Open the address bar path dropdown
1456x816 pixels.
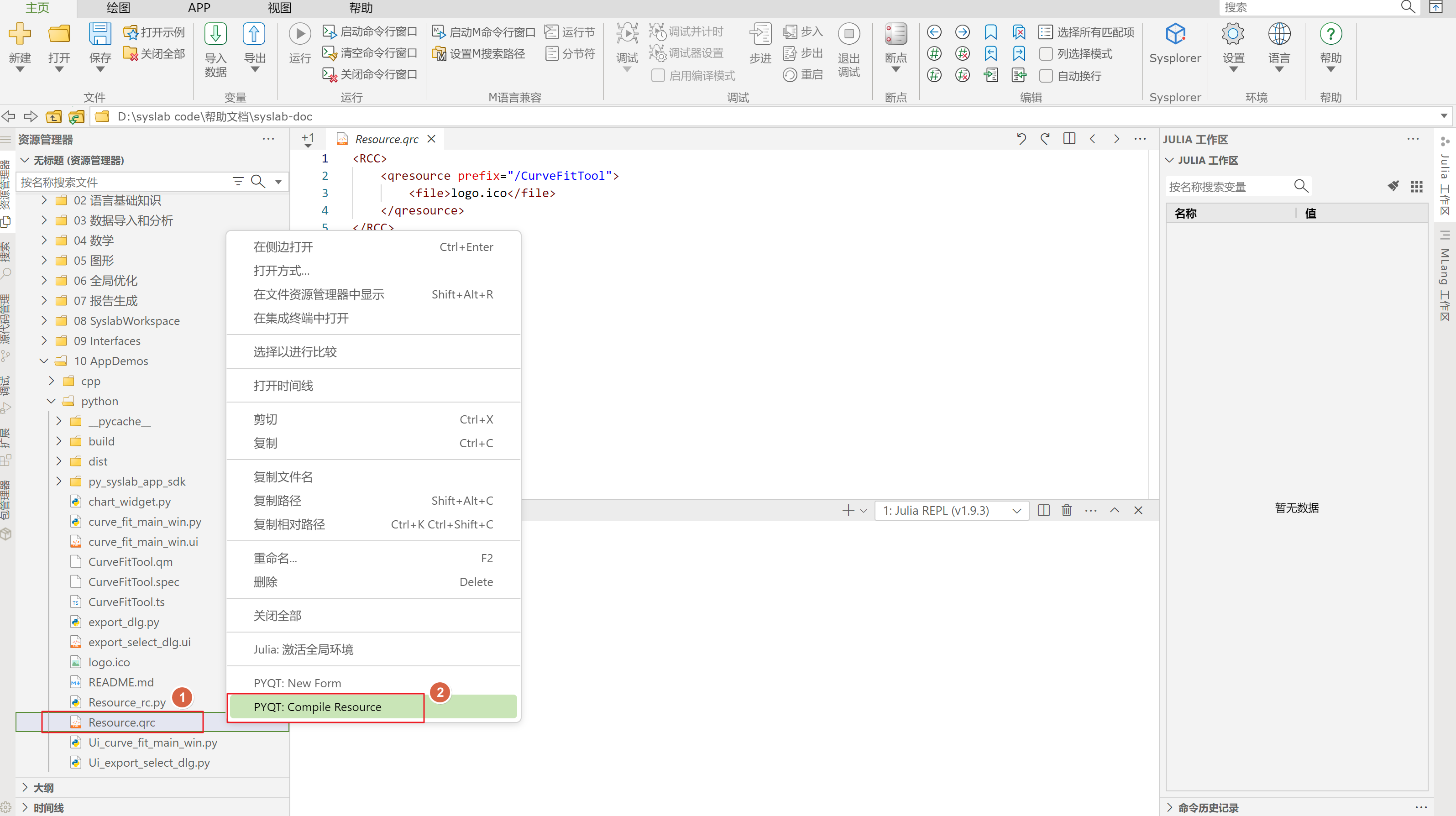tap(1444, 116)
